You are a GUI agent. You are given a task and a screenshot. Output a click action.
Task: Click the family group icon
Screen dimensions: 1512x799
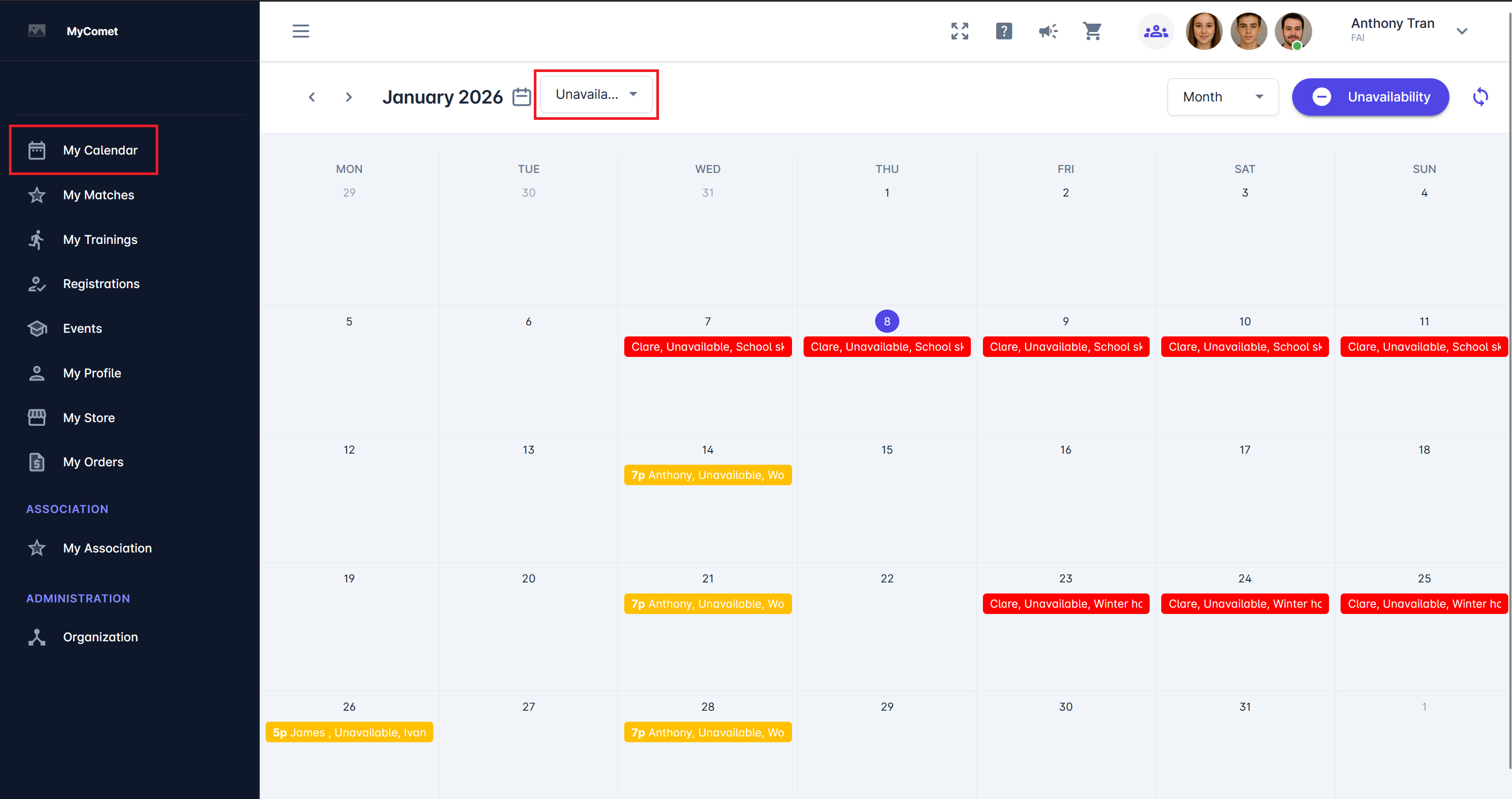[1156, 31]
